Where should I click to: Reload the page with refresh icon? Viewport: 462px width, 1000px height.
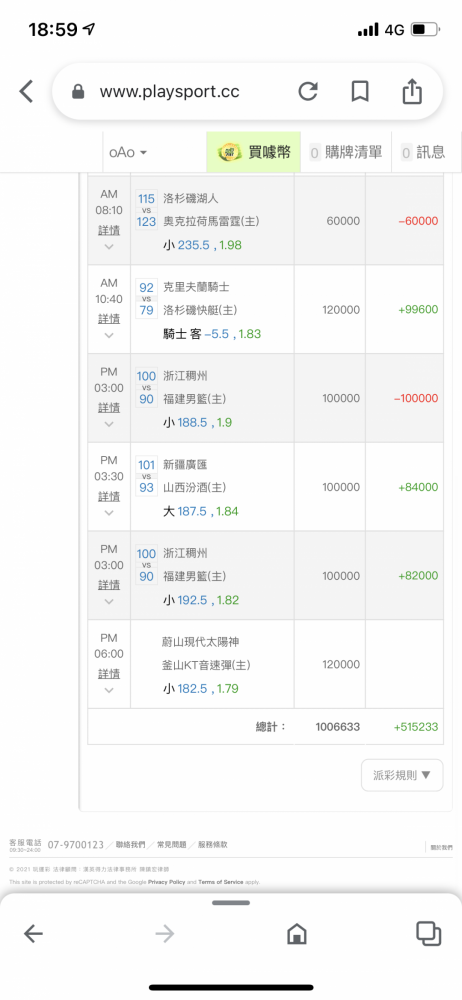point(308,92)
